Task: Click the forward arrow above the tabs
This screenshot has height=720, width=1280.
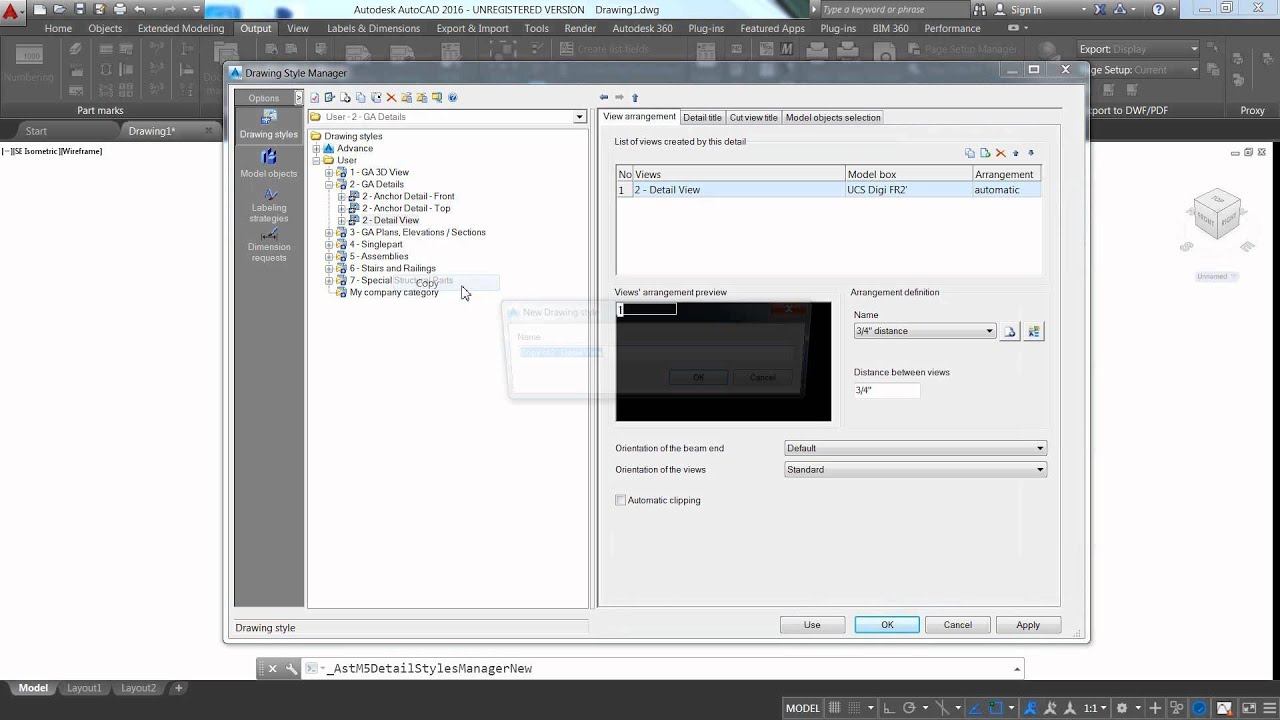Action: (619, 98)
